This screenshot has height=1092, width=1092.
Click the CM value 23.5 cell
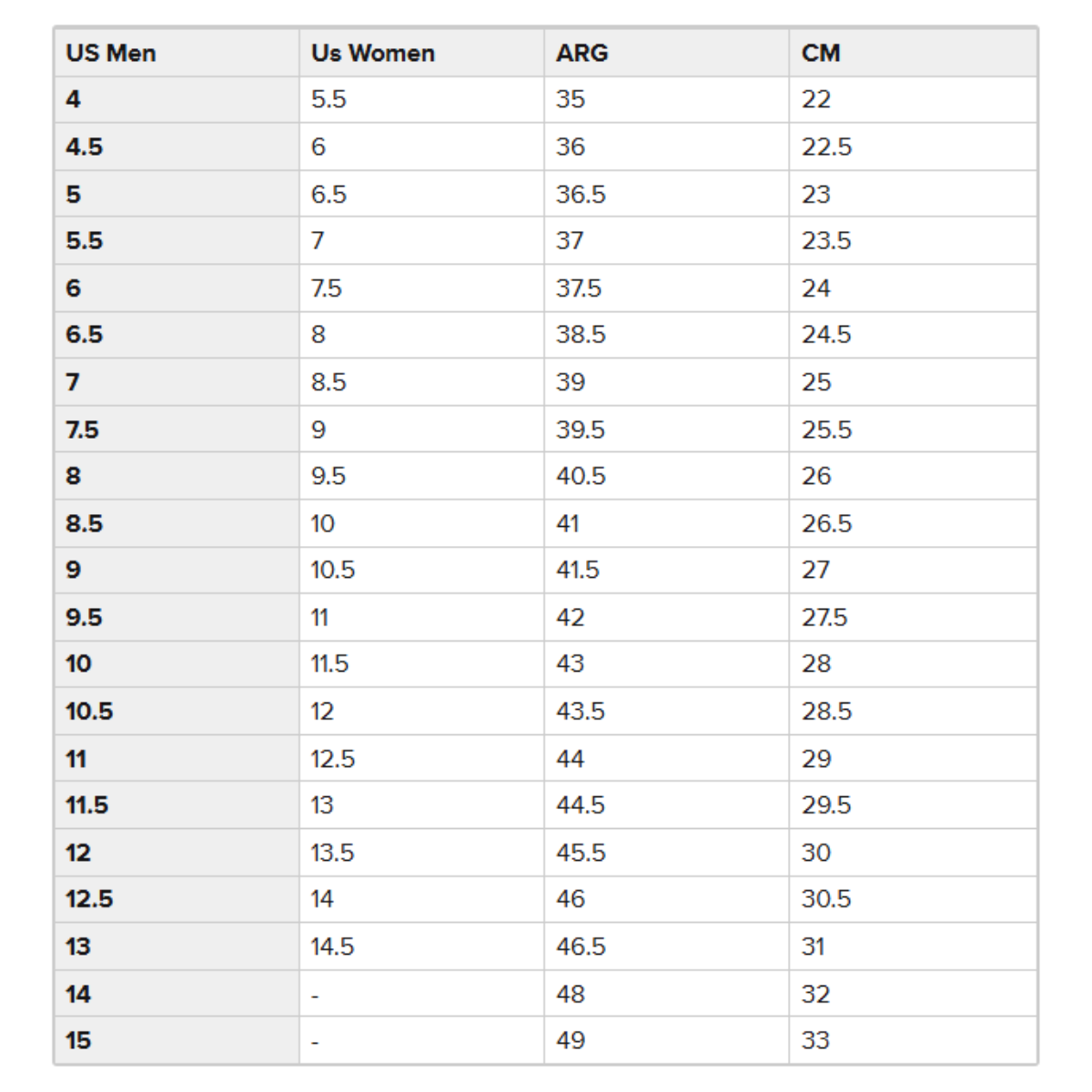click(x=913, y=241)
